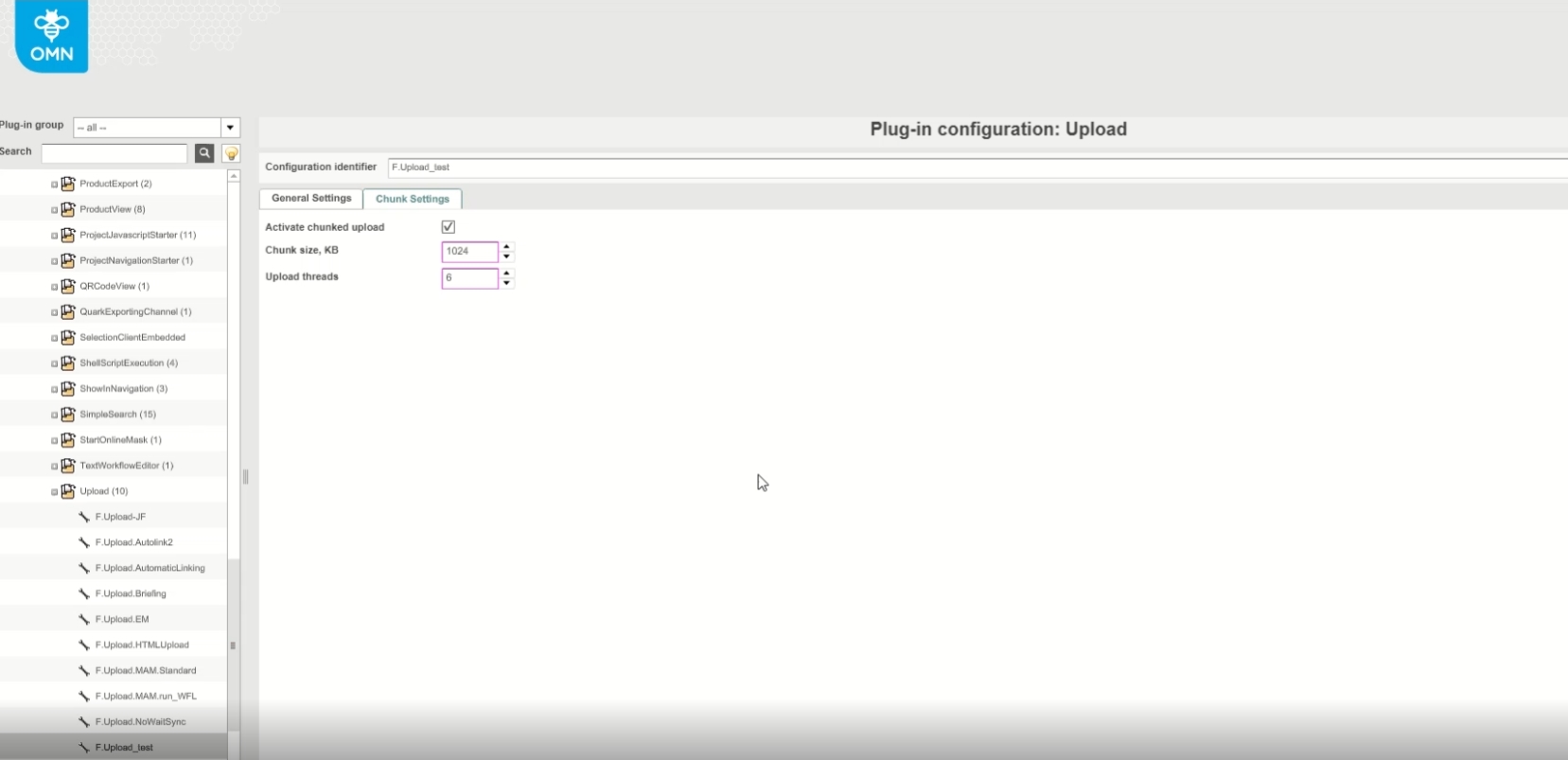This screenshot has width=1568, height=760.
Task: Click the wrench icon for F.Upload.EM
Action: (84, 619)
